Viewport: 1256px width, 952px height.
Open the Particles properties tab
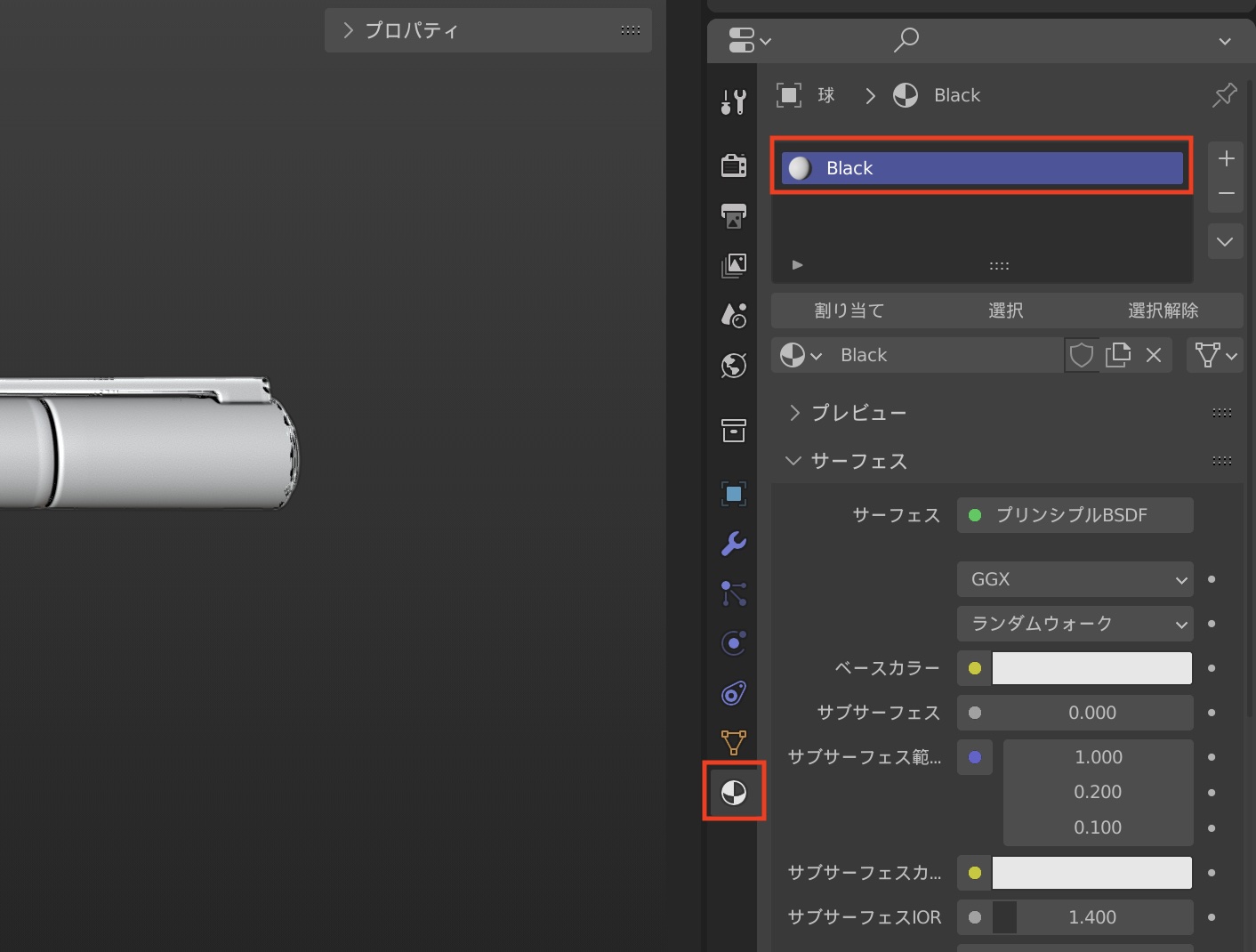733,593
